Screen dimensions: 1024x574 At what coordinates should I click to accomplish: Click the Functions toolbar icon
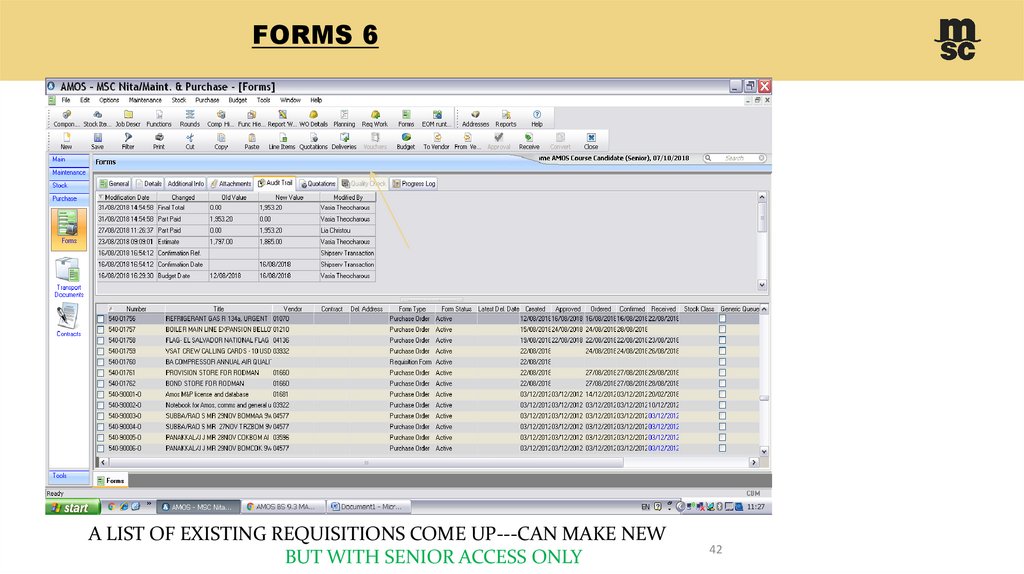click(159, 118)
